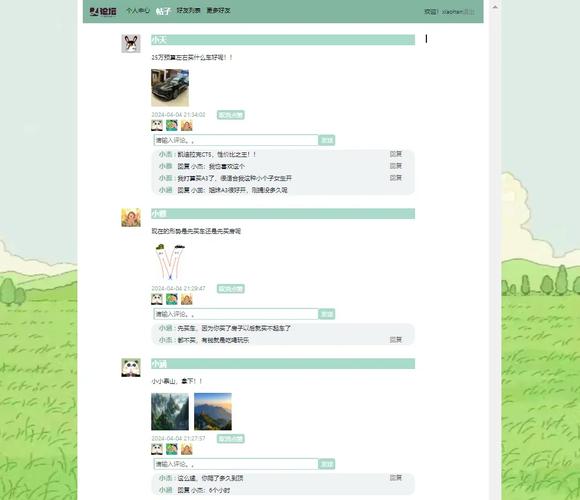Open the red V-shaped diagram image

pyautogui.click(x=170, y=261)
